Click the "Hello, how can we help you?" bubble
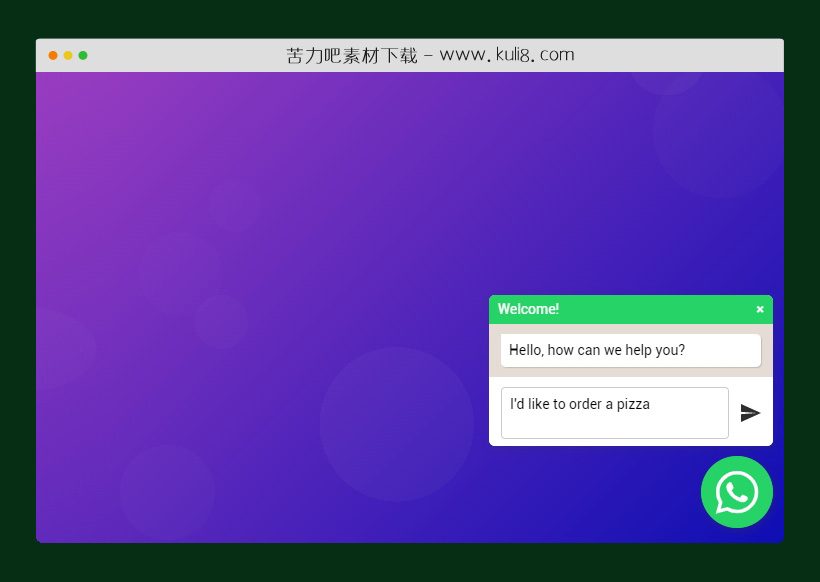820x582 pixels. point(630,351)
